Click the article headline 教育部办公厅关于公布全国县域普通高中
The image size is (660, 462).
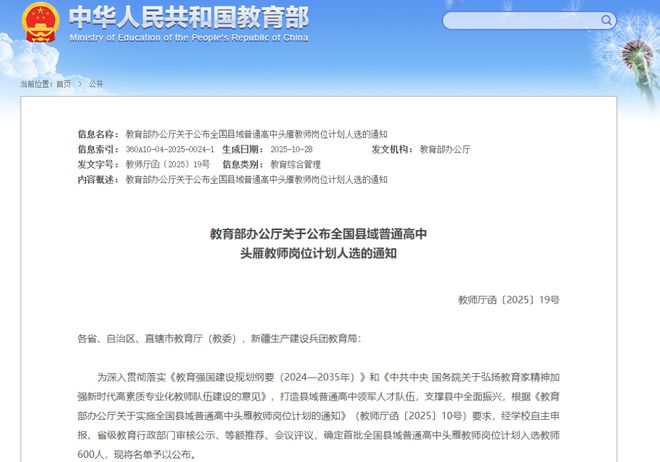(x=319, y=234)
